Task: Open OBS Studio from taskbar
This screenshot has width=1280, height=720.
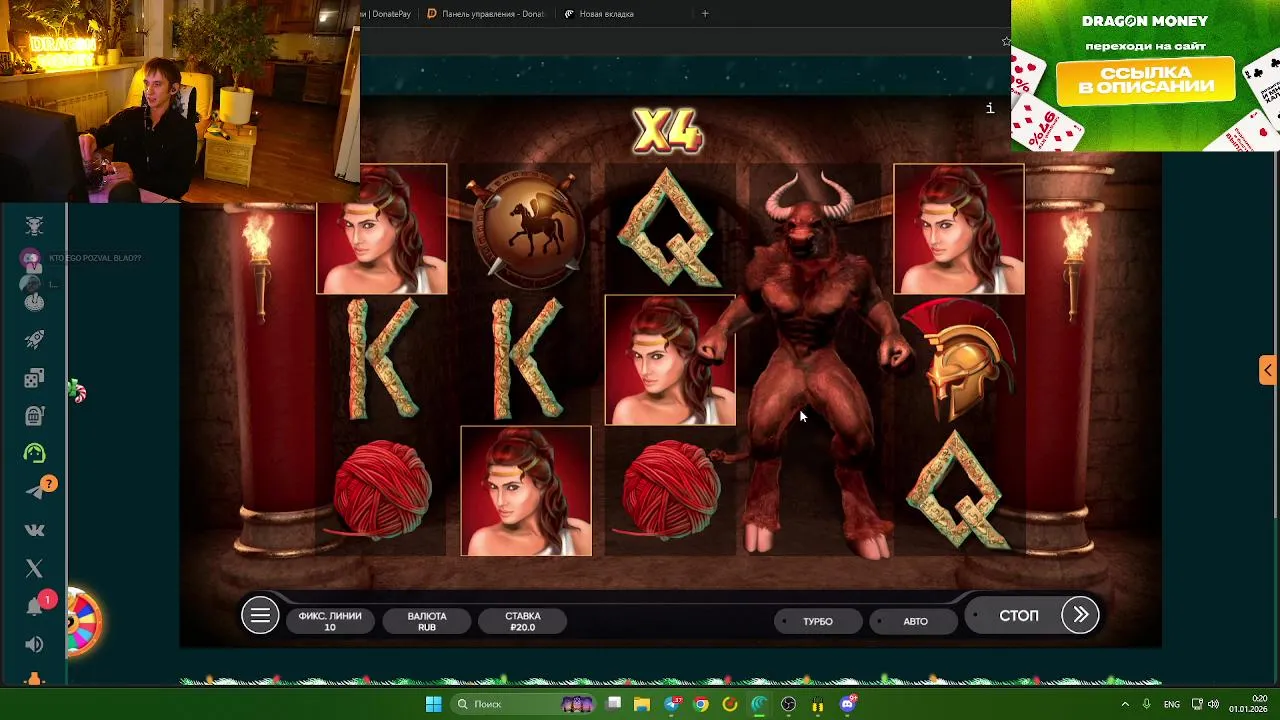Action: (789, 704)
